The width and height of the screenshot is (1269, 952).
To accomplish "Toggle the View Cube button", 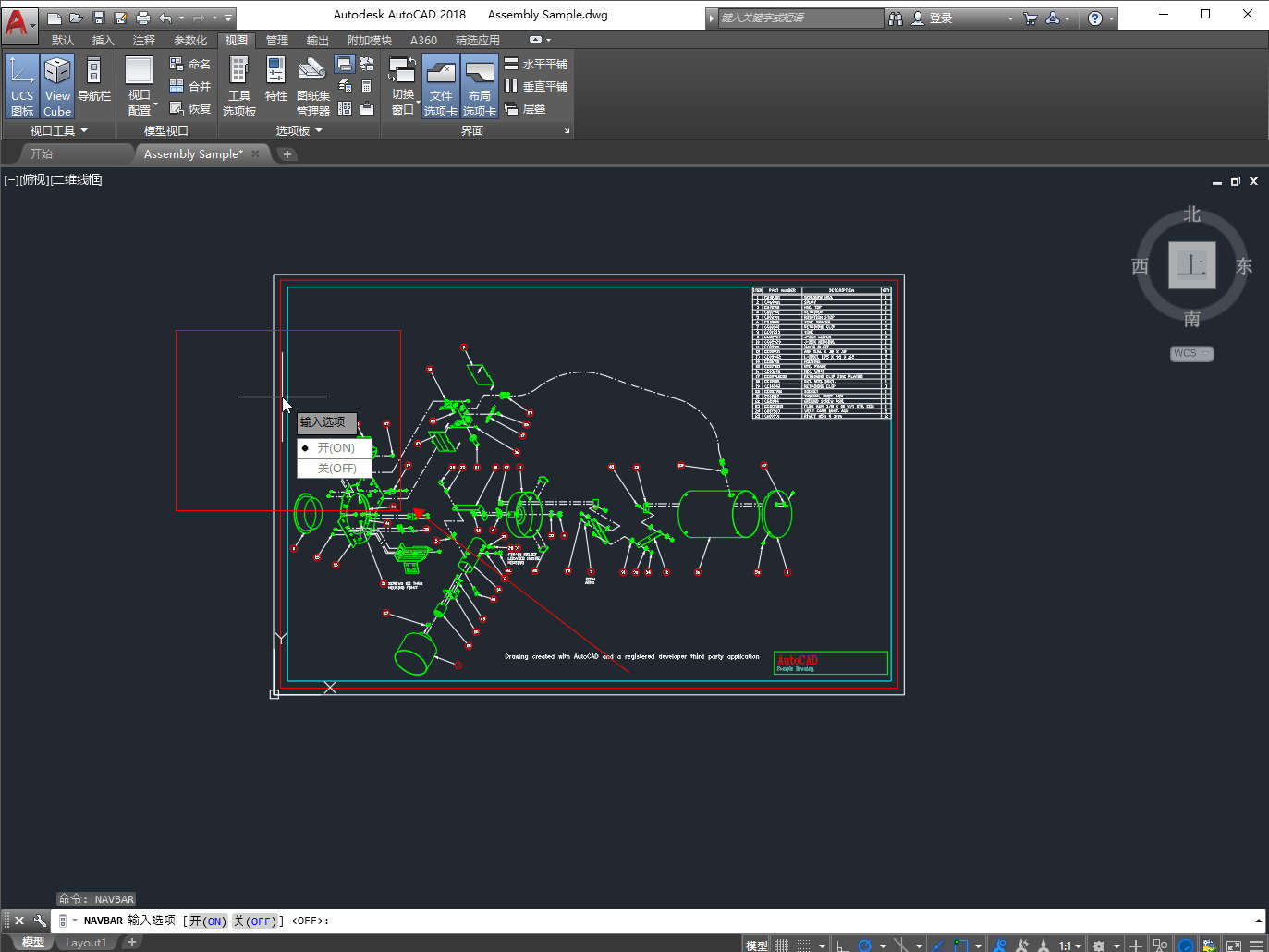I will [57, 85].
